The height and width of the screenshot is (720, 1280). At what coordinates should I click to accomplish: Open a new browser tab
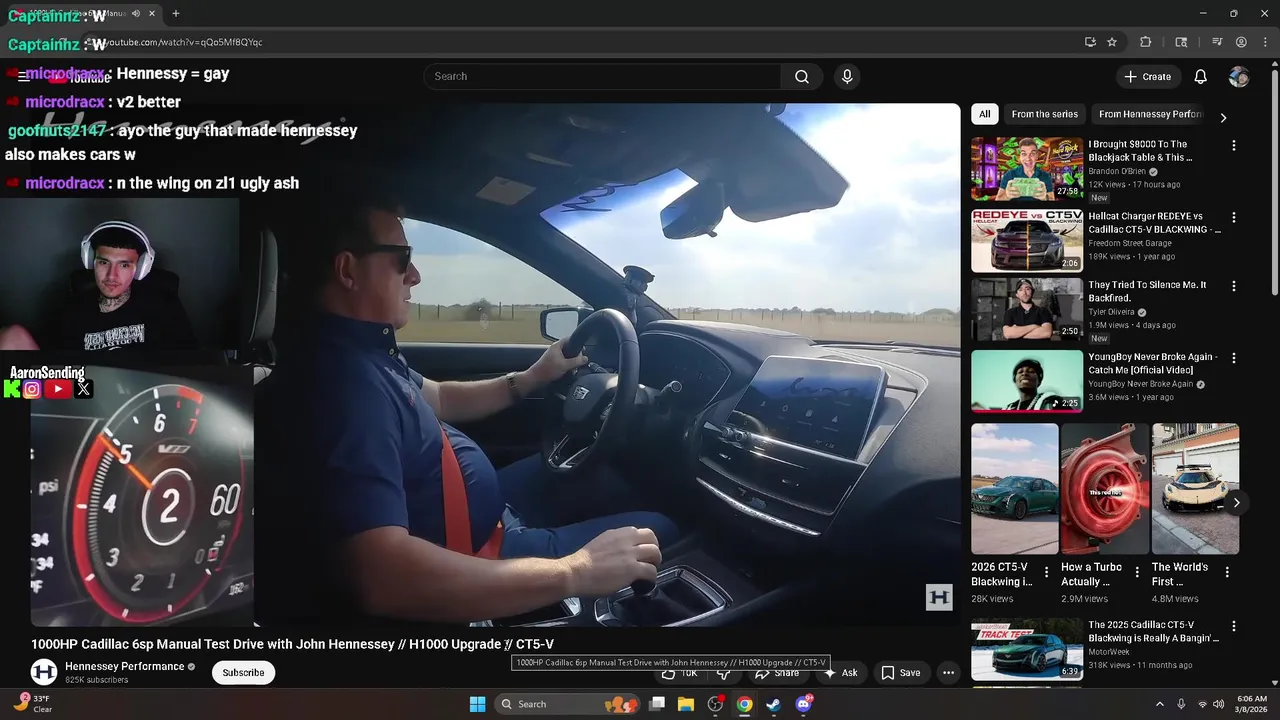[176, 14]
